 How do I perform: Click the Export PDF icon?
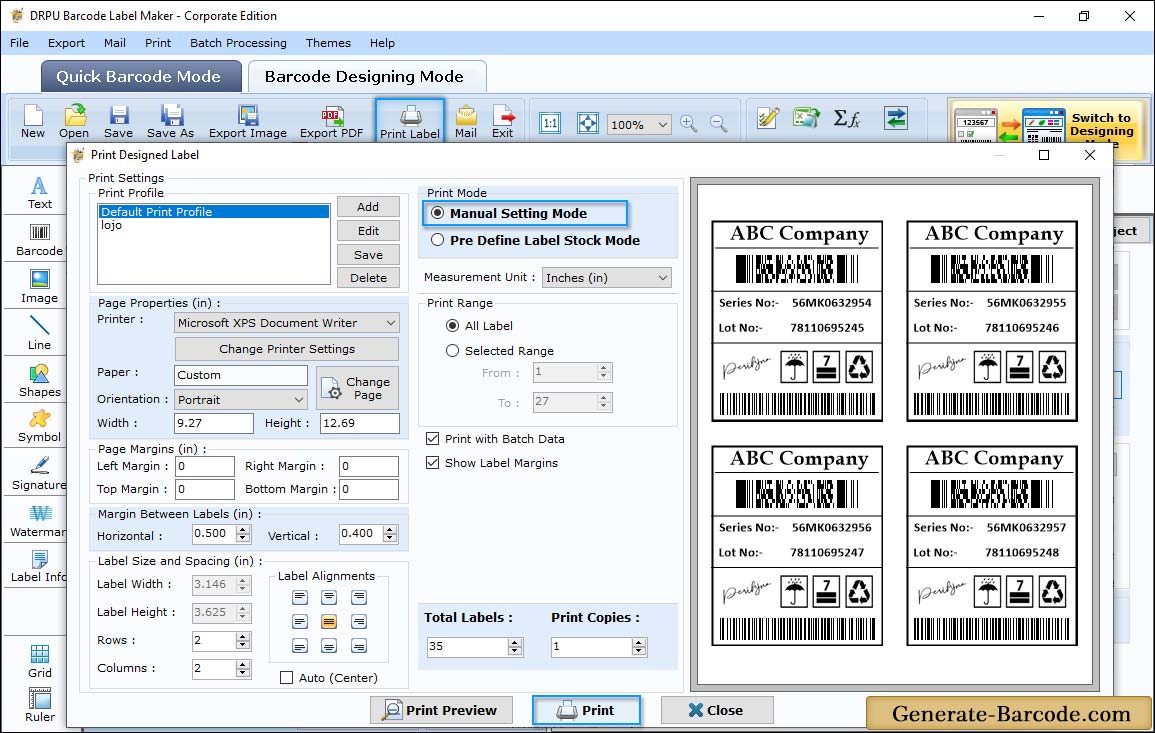(331, 122)
